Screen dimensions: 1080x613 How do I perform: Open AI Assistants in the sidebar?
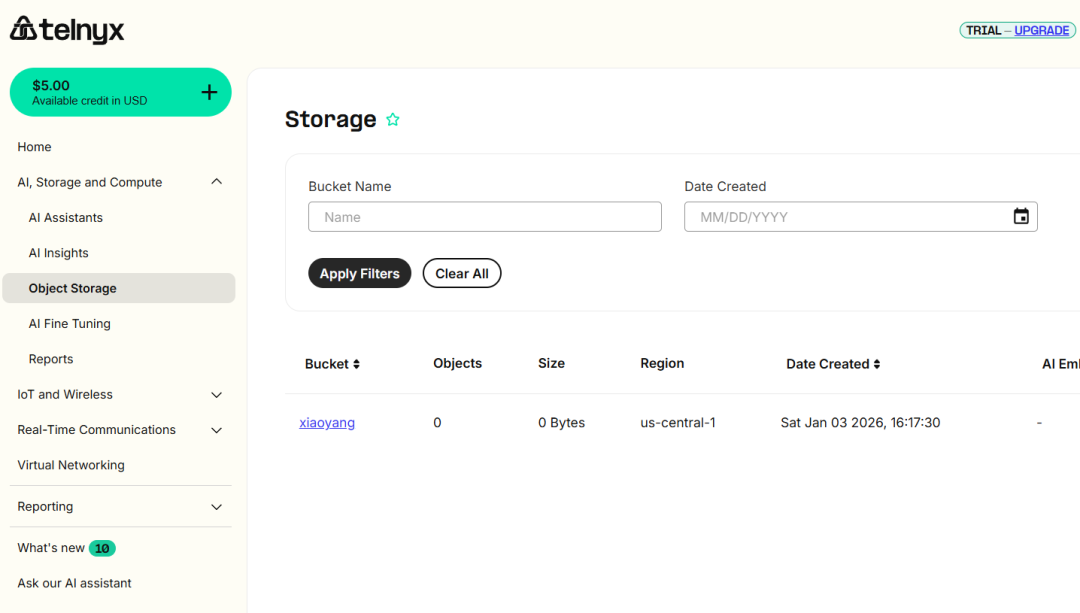tap(66, 218)
